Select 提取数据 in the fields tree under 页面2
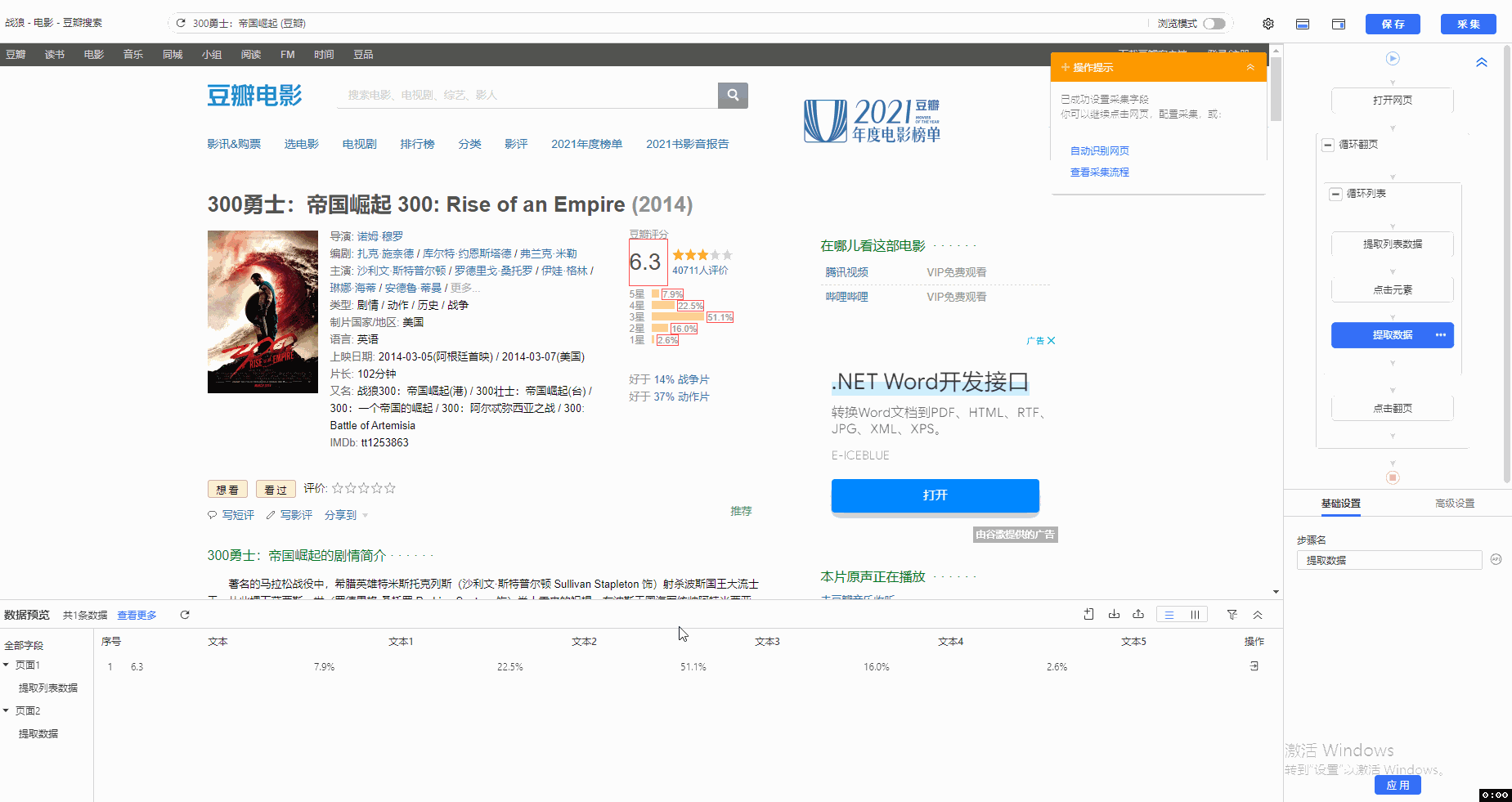Image resolution: width=1512 pixels, height=802 pixels. pyautogui.click(x=38, y=733)
